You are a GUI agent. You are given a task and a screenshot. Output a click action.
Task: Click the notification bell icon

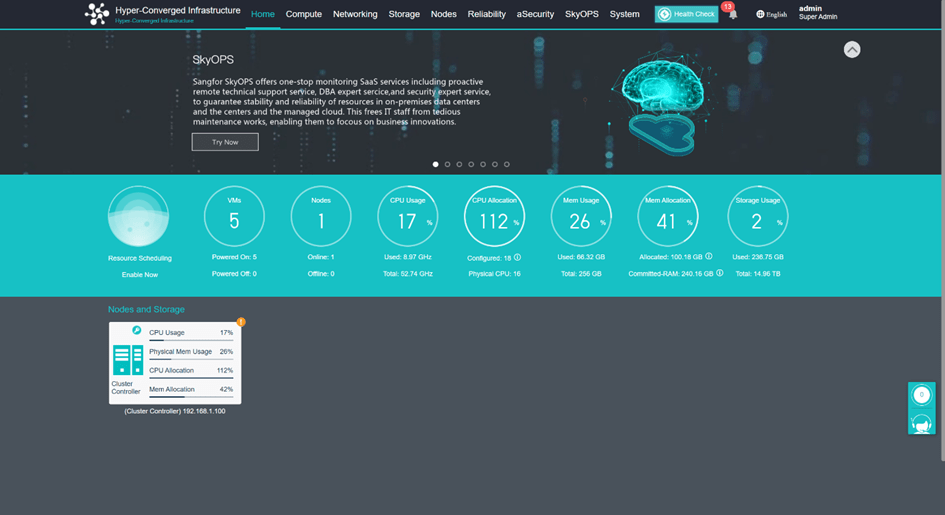click(x=733, y=15)
